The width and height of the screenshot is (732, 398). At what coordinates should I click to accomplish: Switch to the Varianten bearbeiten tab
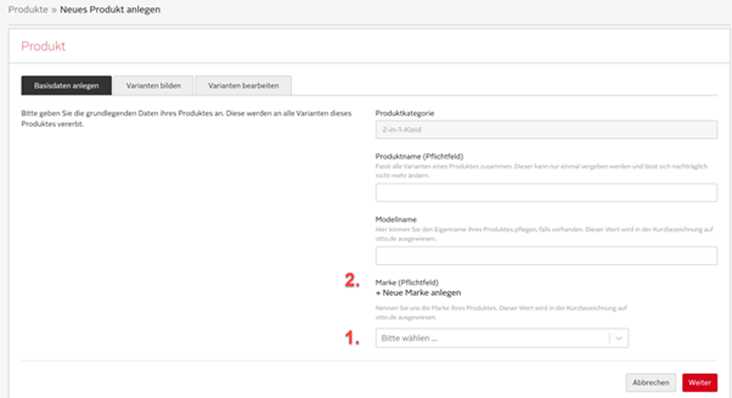[243, 85]
